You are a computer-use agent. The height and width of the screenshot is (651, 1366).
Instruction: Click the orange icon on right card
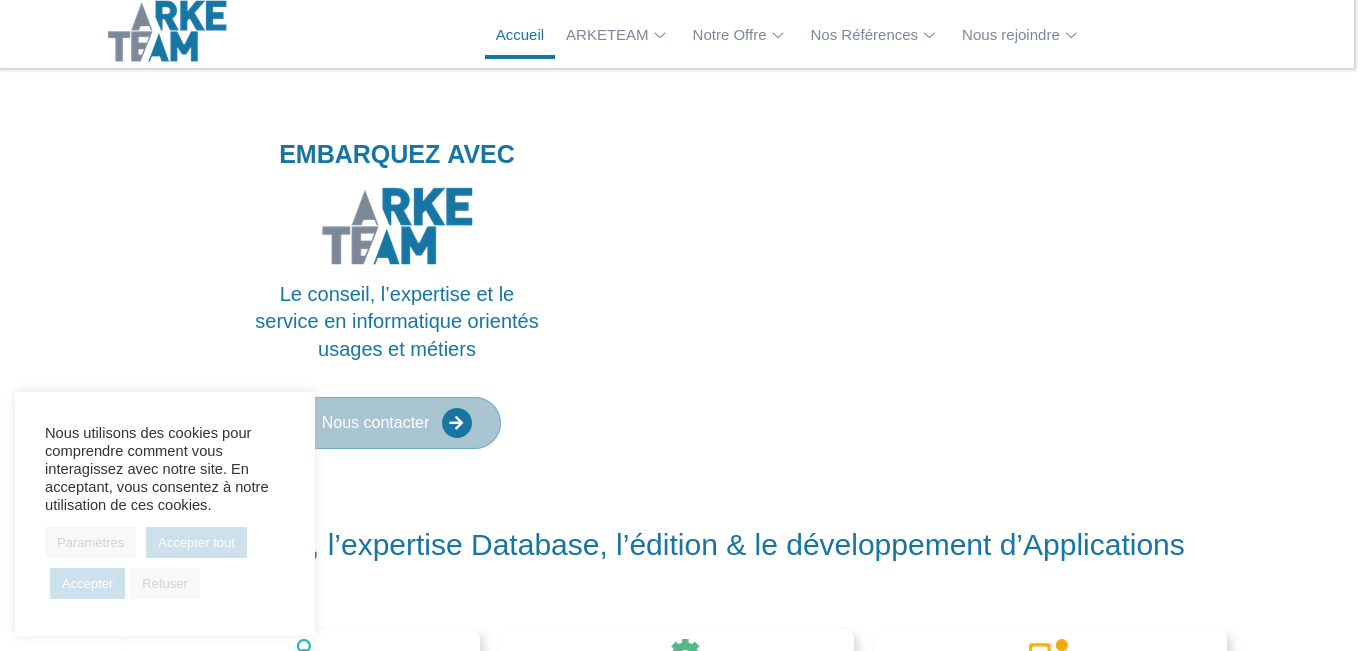[1048, 645]
